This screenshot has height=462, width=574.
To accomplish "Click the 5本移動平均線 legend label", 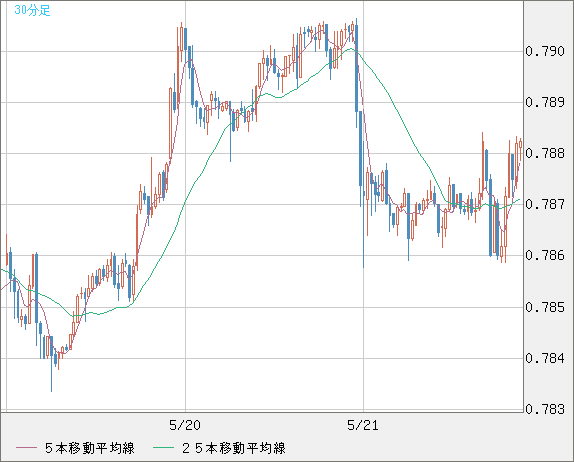I will tap(90, 448).
